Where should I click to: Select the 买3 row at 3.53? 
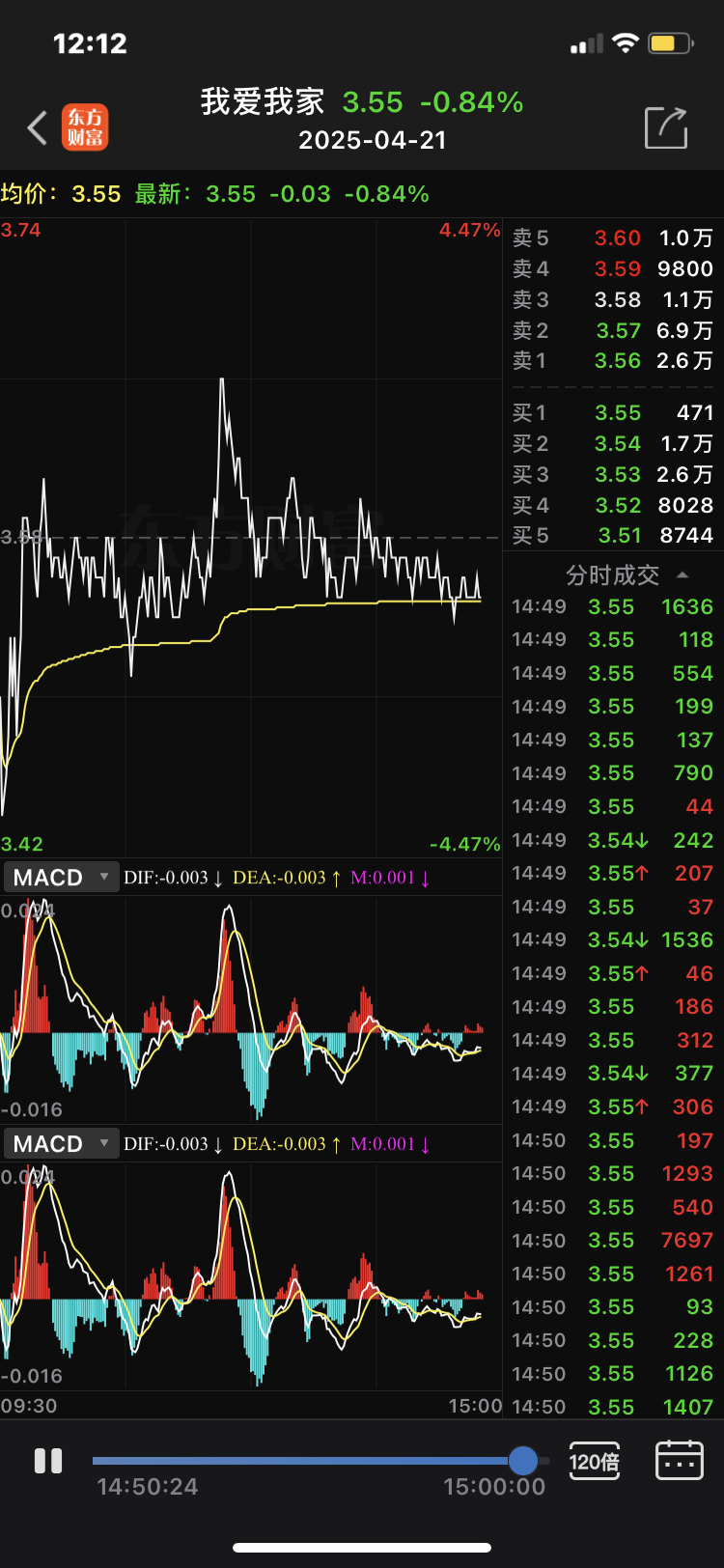coord(613,475)
